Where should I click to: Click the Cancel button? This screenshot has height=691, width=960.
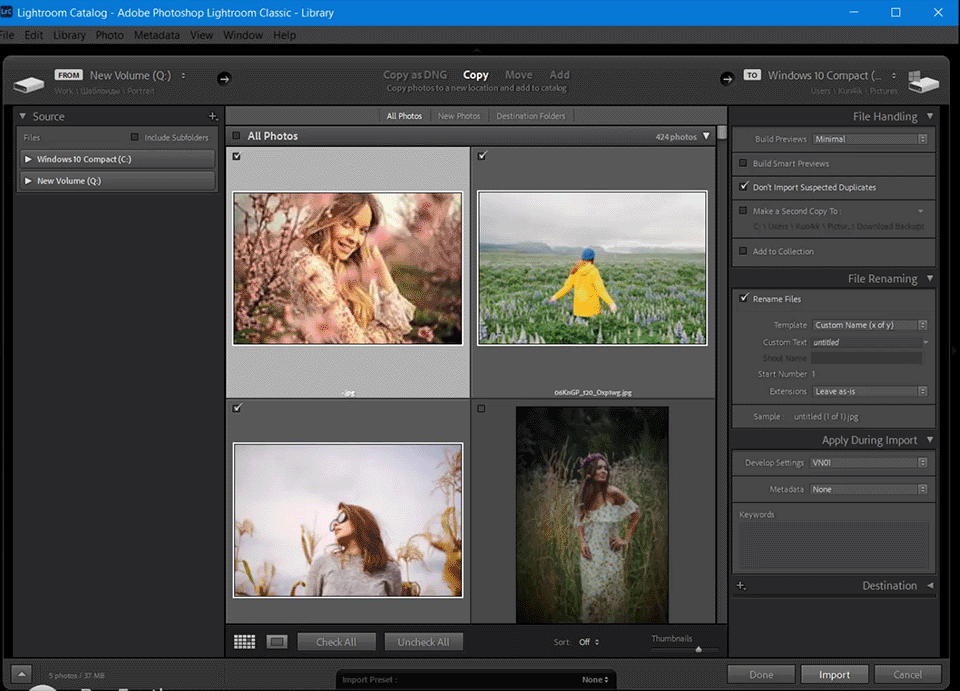907,674
